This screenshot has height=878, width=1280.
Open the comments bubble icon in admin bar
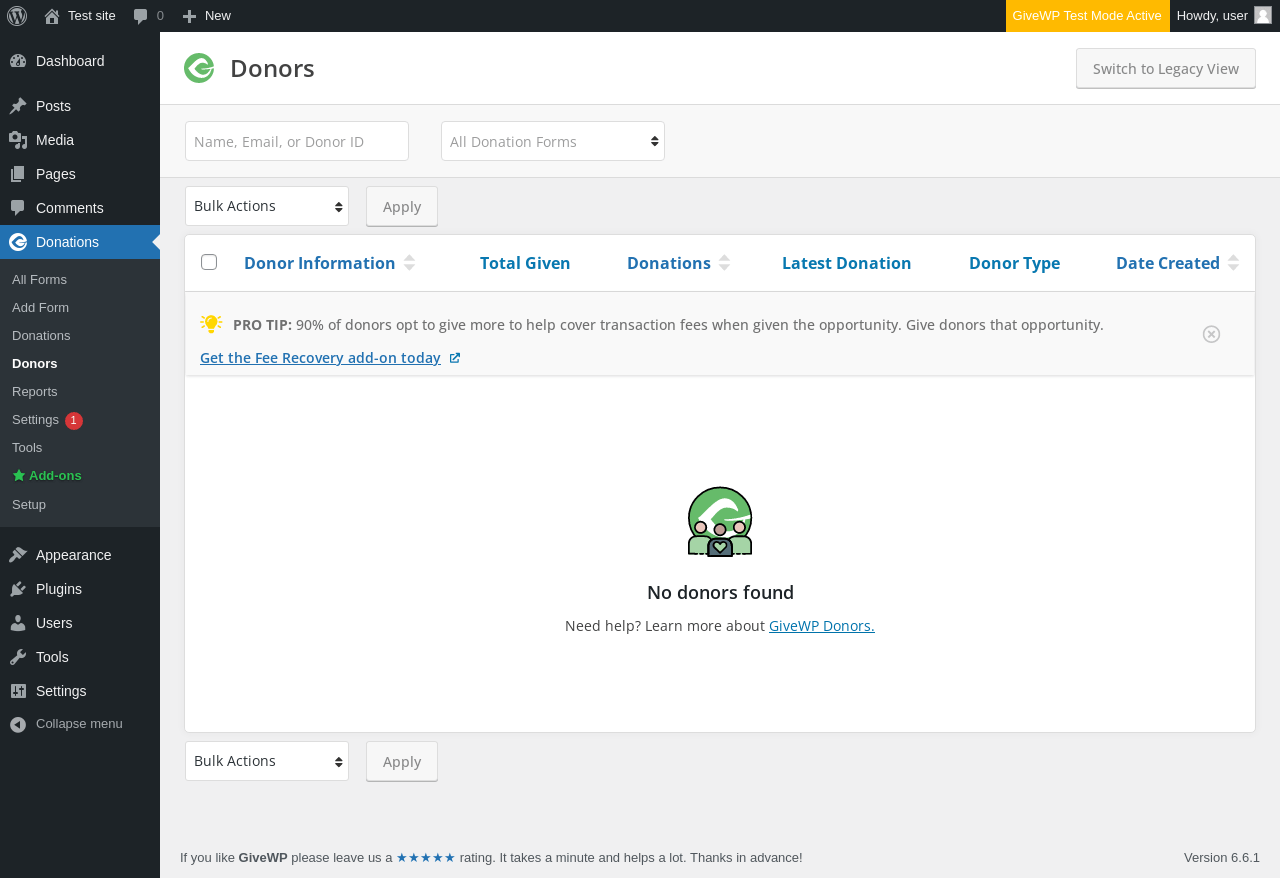tap(141, 16)
